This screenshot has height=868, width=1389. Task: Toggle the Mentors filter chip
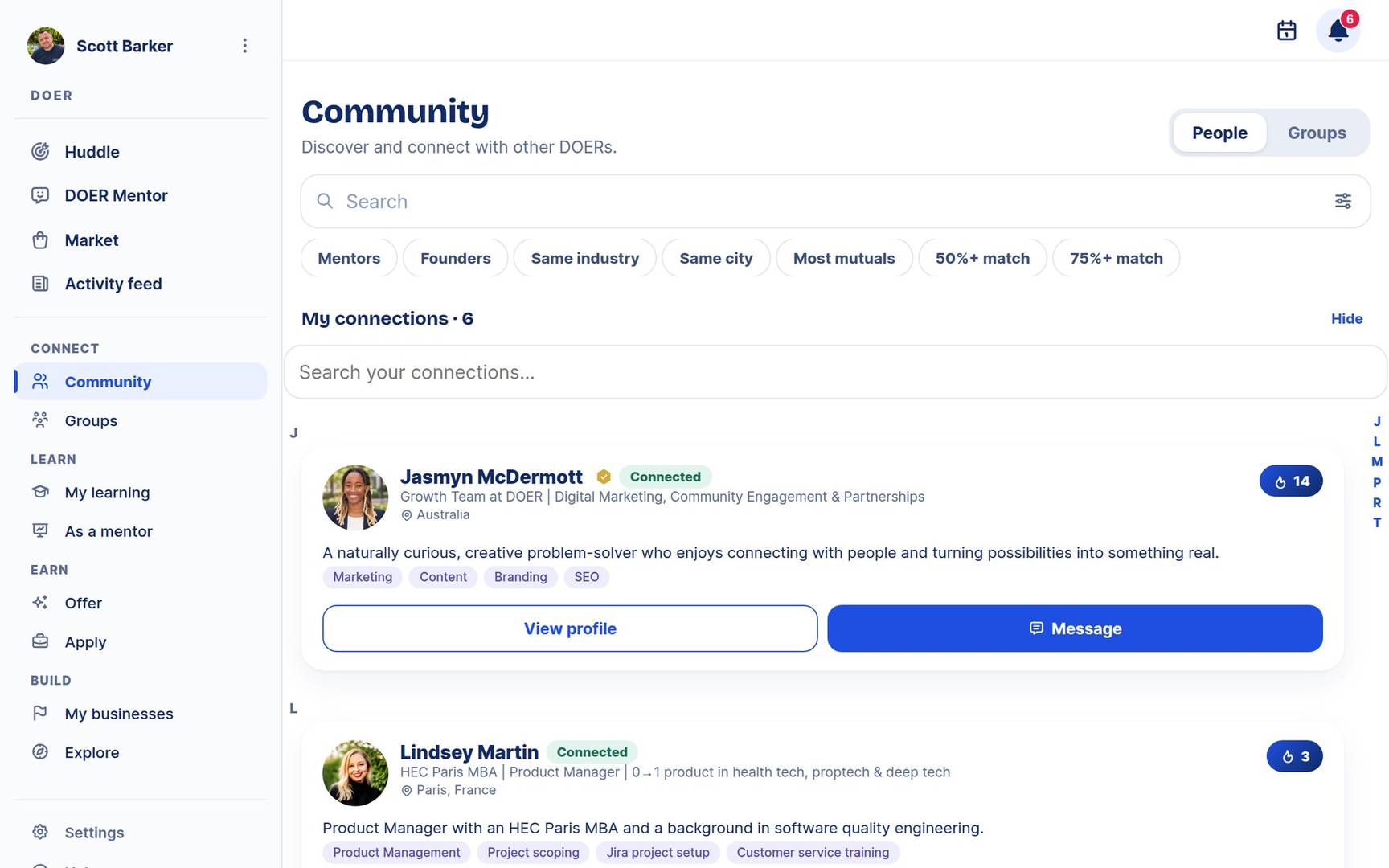coord(349,258)
